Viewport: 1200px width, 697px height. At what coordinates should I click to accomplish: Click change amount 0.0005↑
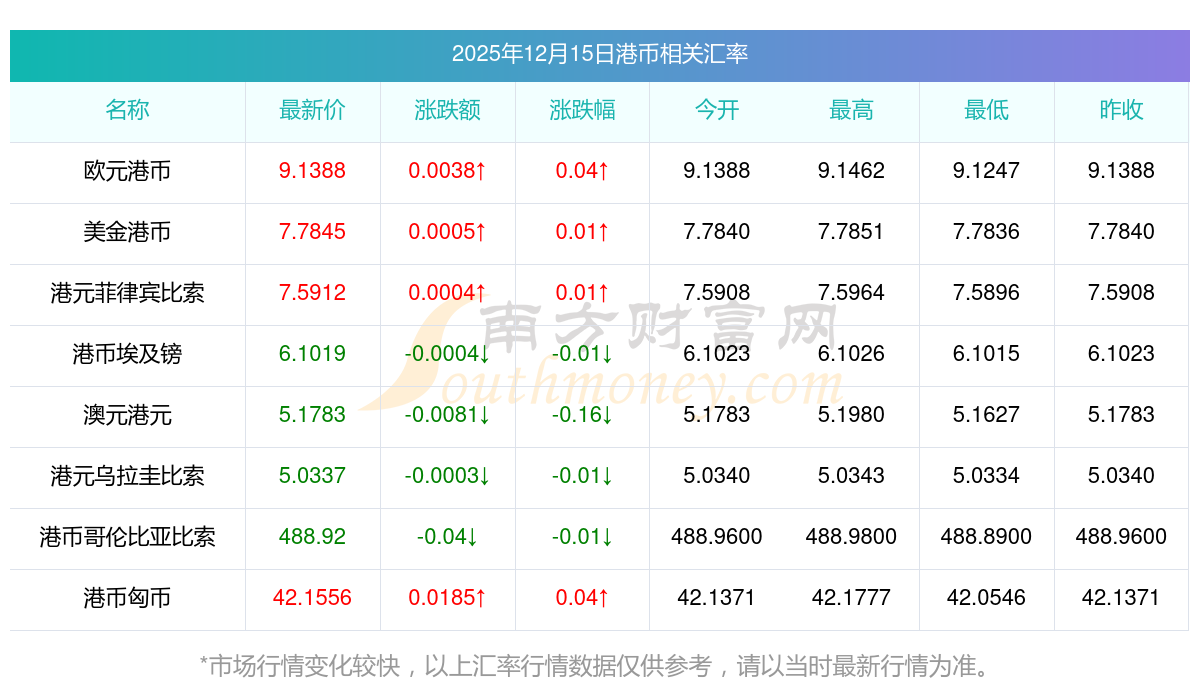point(447,232)
